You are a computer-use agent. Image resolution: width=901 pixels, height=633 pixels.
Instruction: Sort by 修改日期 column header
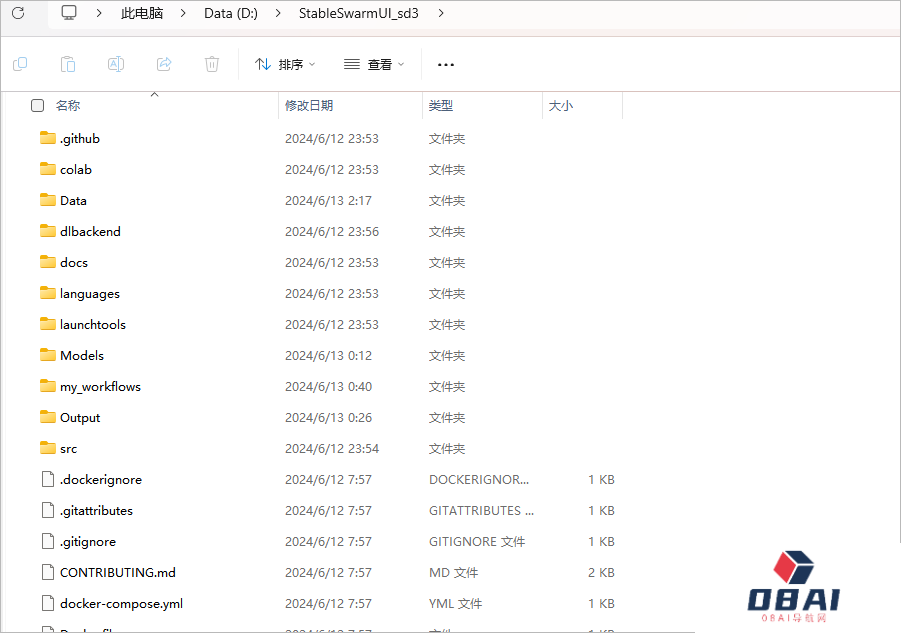[x=309, y=105]
